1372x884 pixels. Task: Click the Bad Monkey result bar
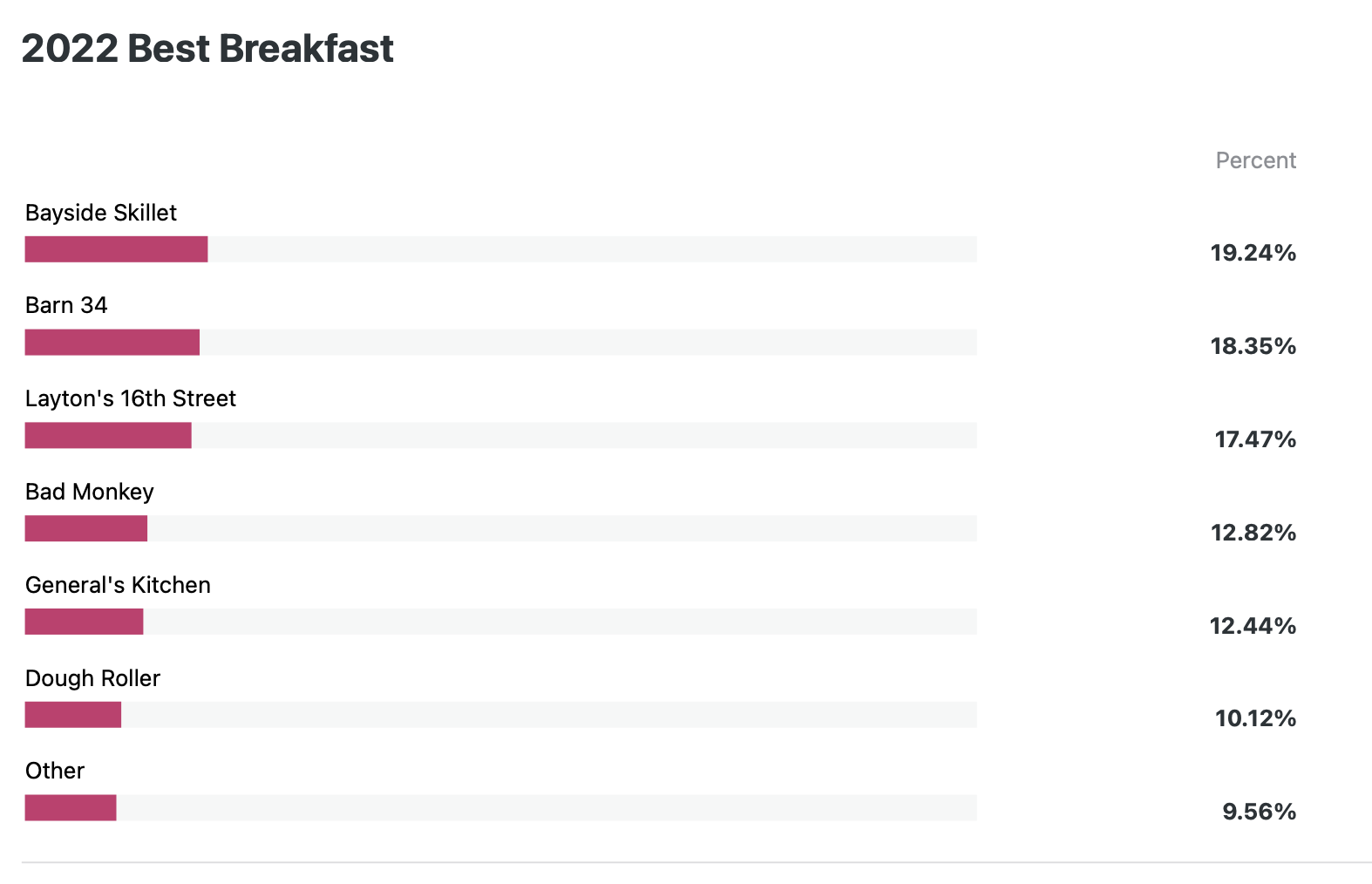(x=500, y=529)
